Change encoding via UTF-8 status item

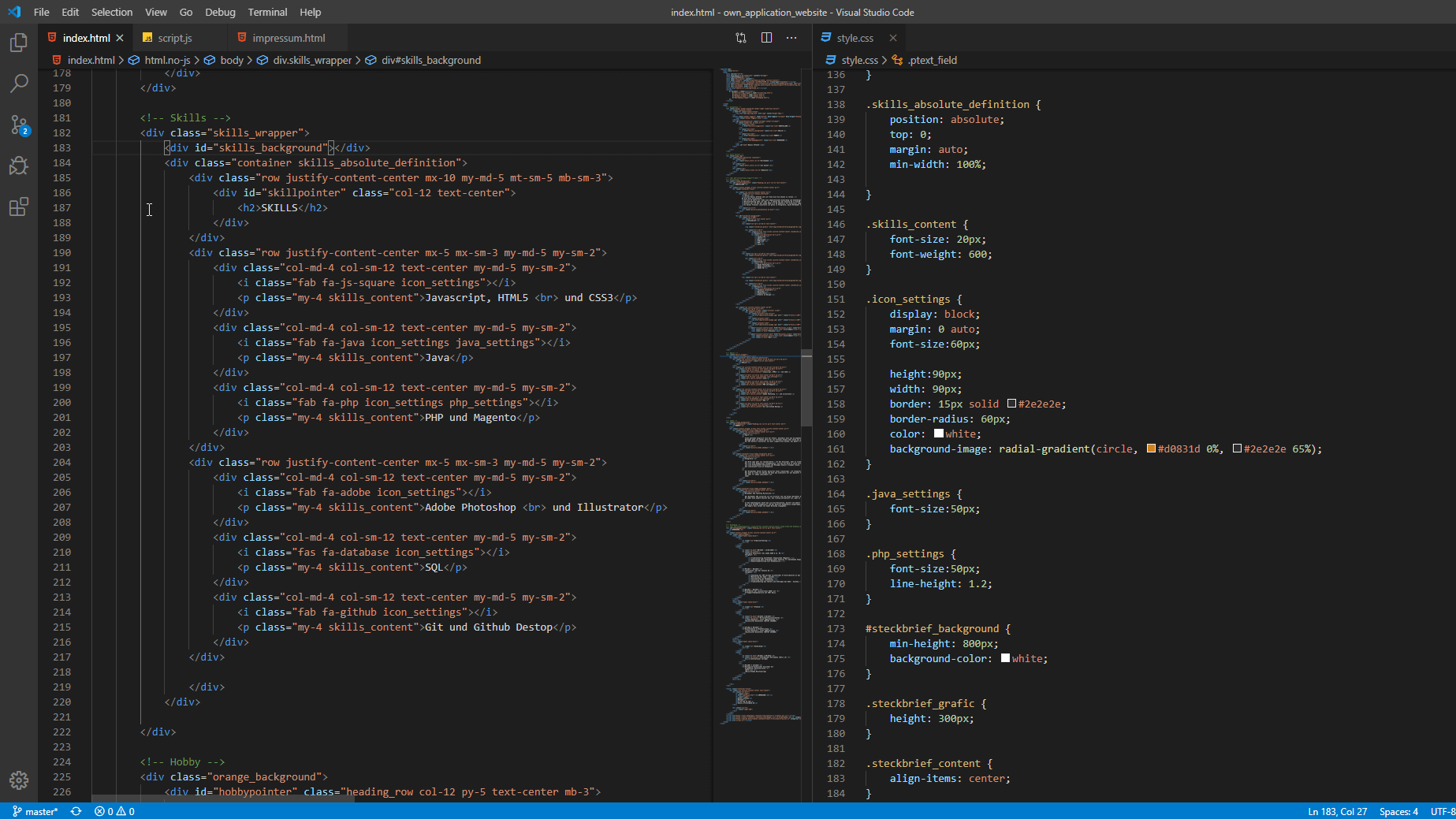pos(1442,811)
